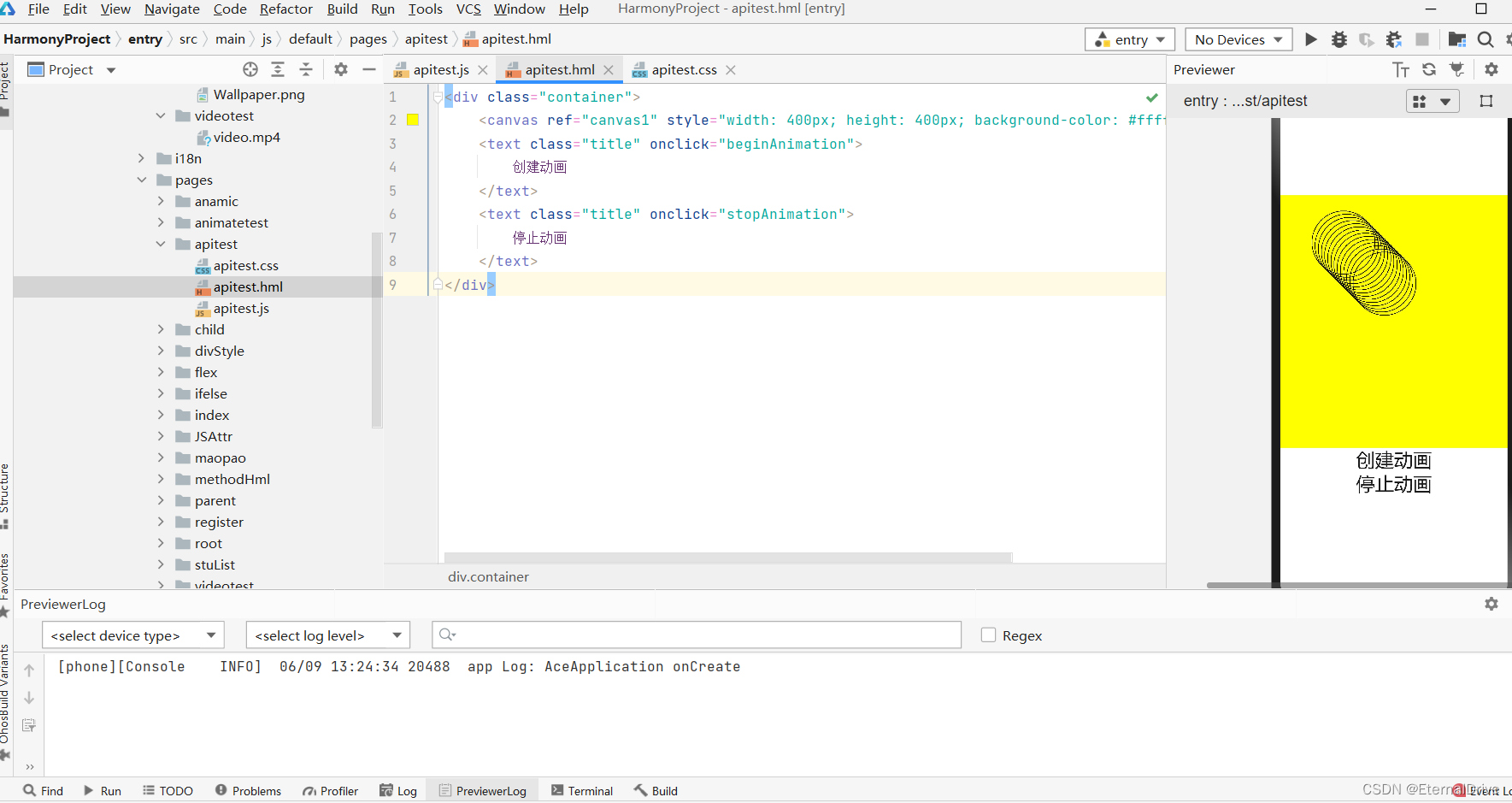
Task: Select video.mp4 in the project tree
Action: 247,137
